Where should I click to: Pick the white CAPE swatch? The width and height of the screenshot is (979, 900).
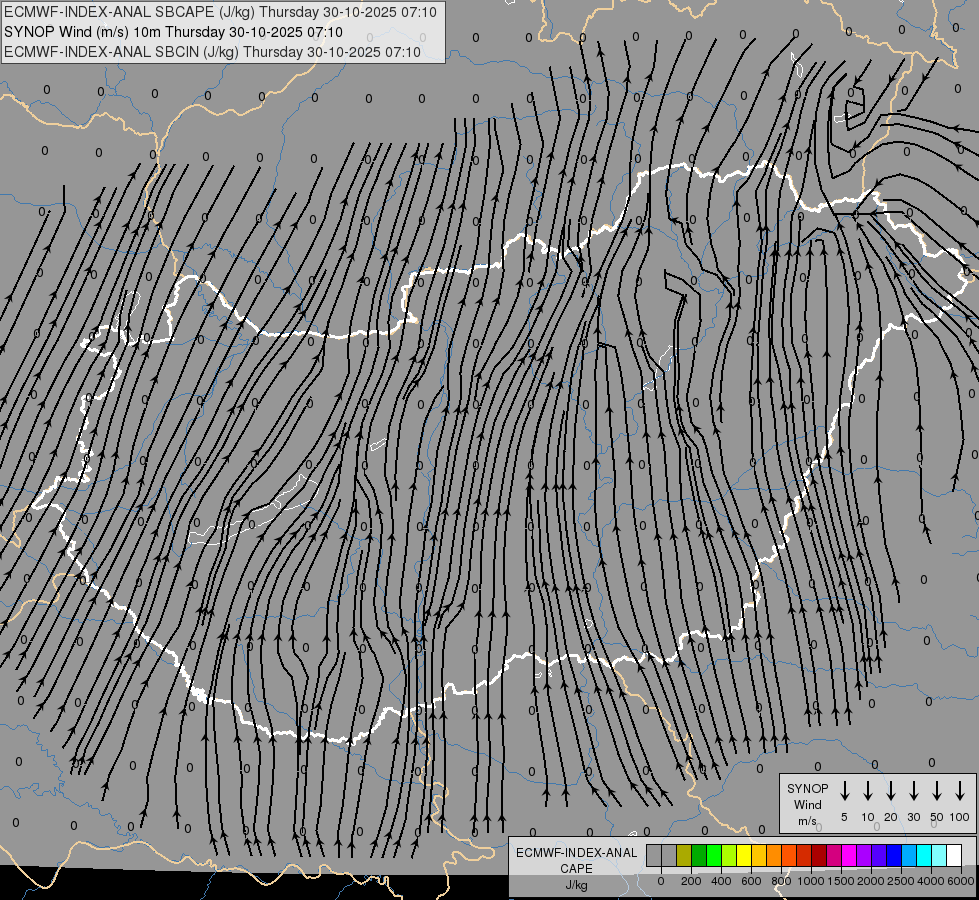point(953,855)
